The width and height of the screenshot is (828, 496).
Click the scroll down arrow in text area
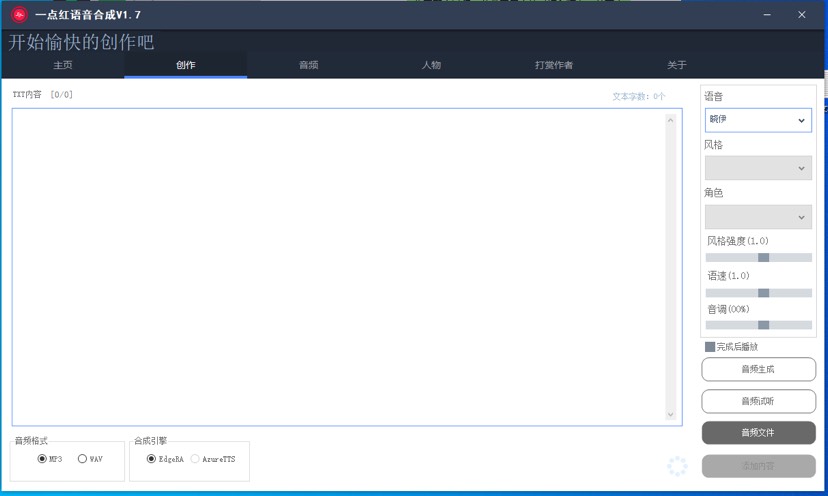coord(671,414)
